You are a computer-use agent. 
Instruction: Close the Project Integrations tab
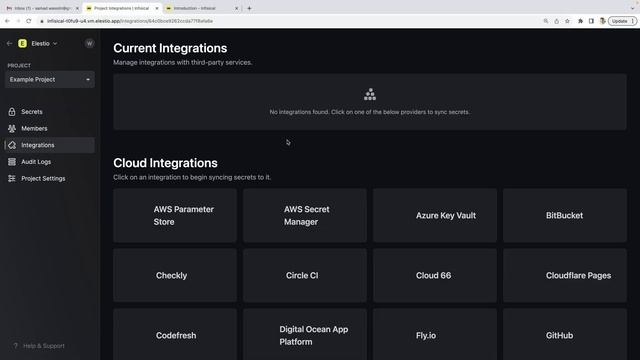[157, 8]
